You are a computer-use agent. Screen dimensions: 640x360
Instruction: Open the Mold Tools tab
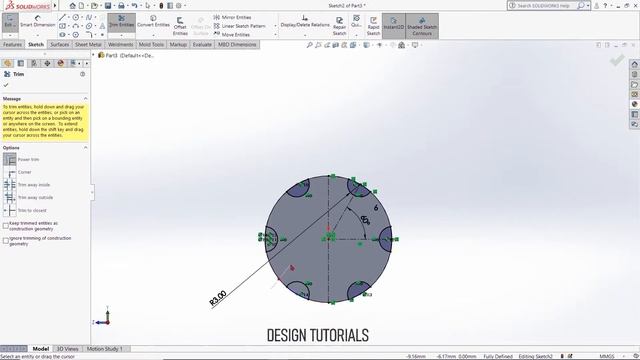click(151, 44)
